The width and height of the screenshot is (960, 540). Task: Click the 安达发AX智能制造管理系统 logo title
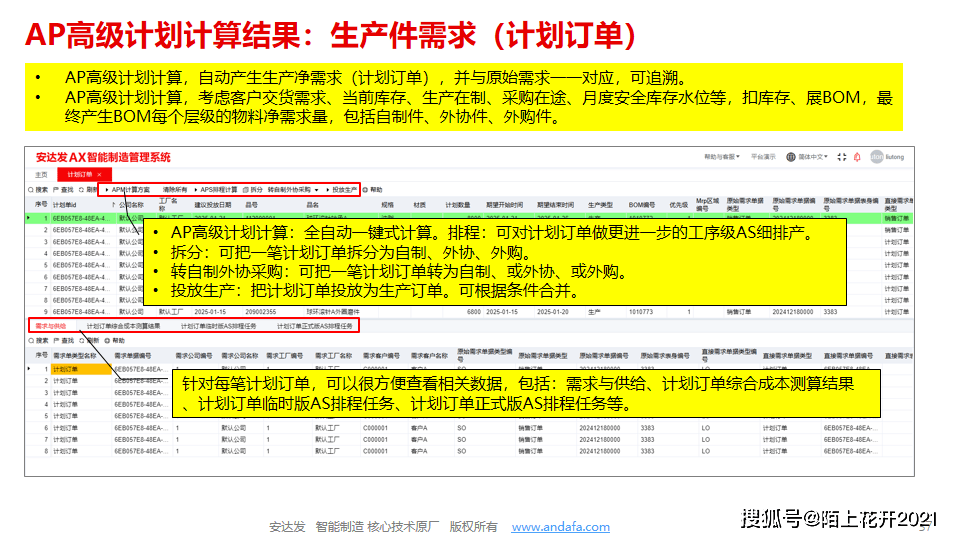103,157
